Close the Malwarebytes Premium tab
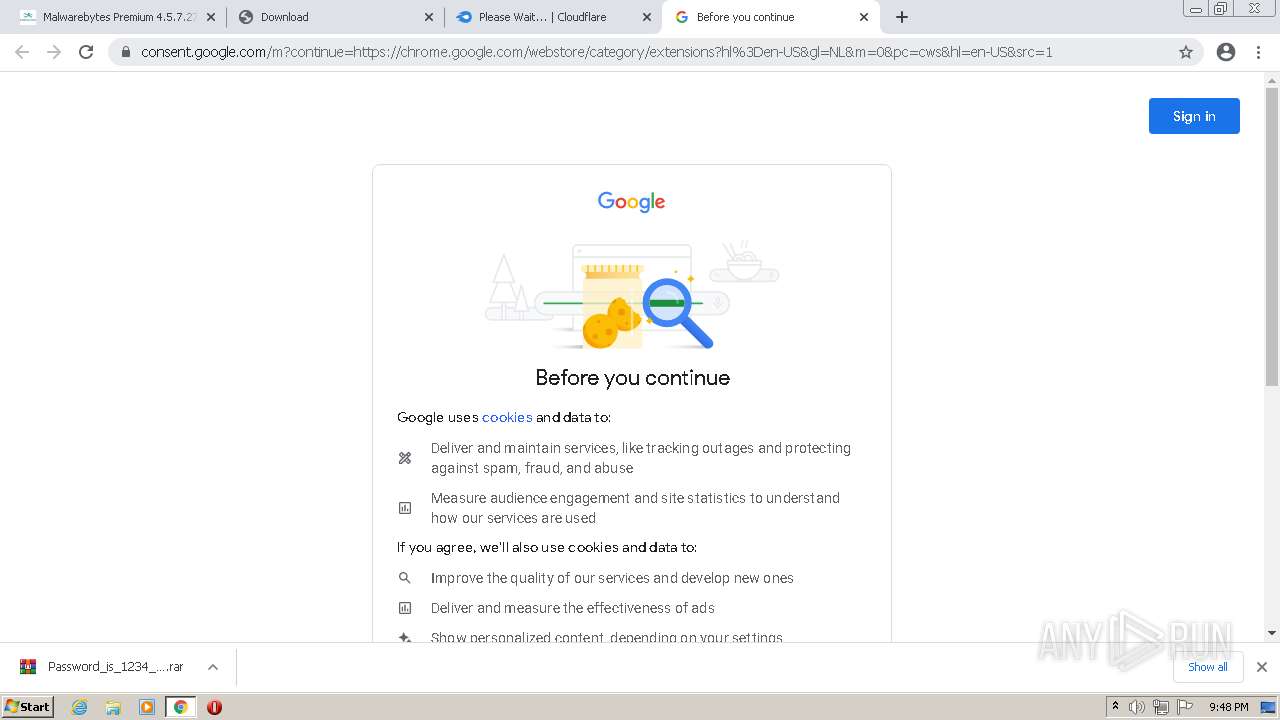Viewport: 1280px width, 720px height. point(210,17)
